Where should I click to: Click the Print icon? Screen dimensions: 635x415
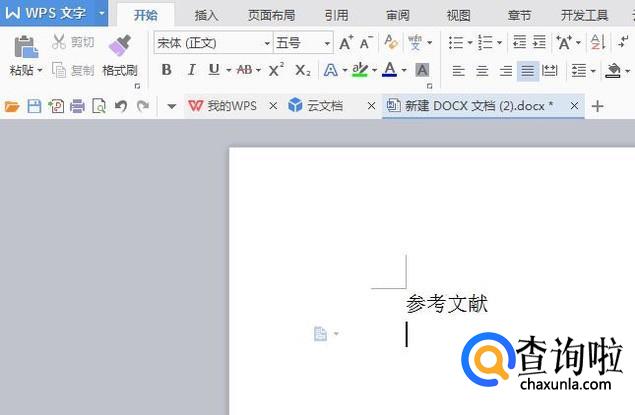(x=77, y=106)
